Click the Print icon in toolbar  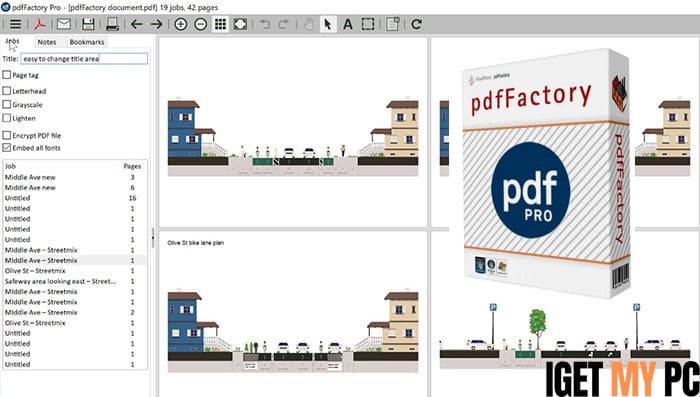tap(112, 24)
